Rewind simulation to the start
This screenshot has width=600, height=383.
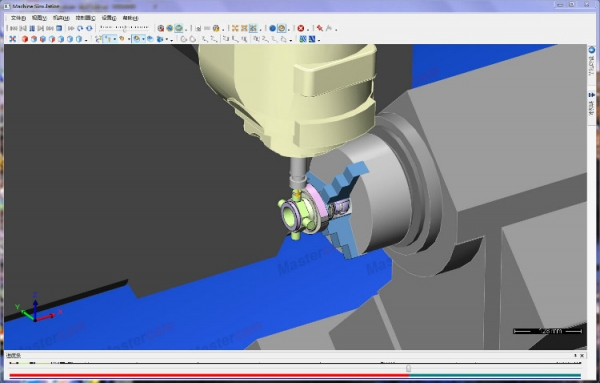[x=14, y=28]
